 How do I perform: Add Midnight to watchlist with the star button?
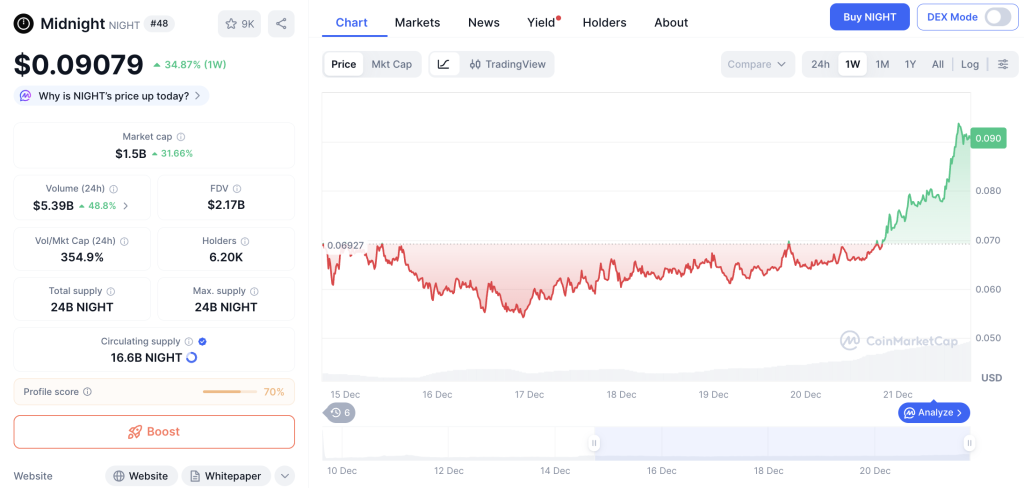[239, 23]
